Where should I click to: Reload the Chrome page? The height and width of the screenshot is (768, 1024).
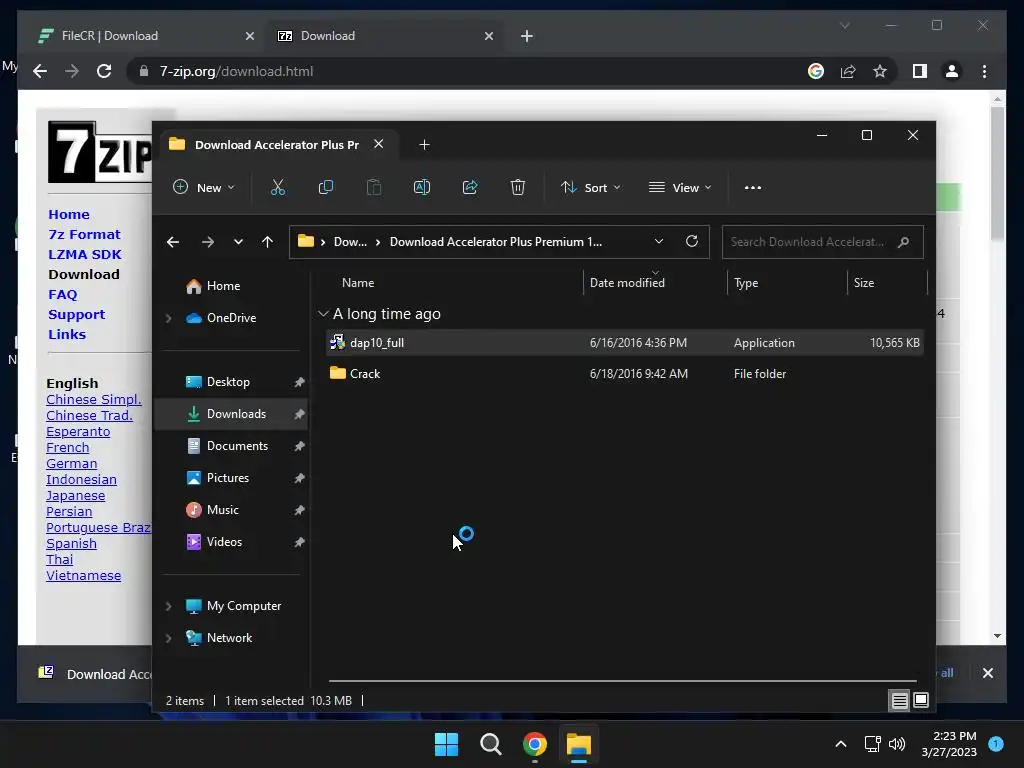[x=104, y=71]
